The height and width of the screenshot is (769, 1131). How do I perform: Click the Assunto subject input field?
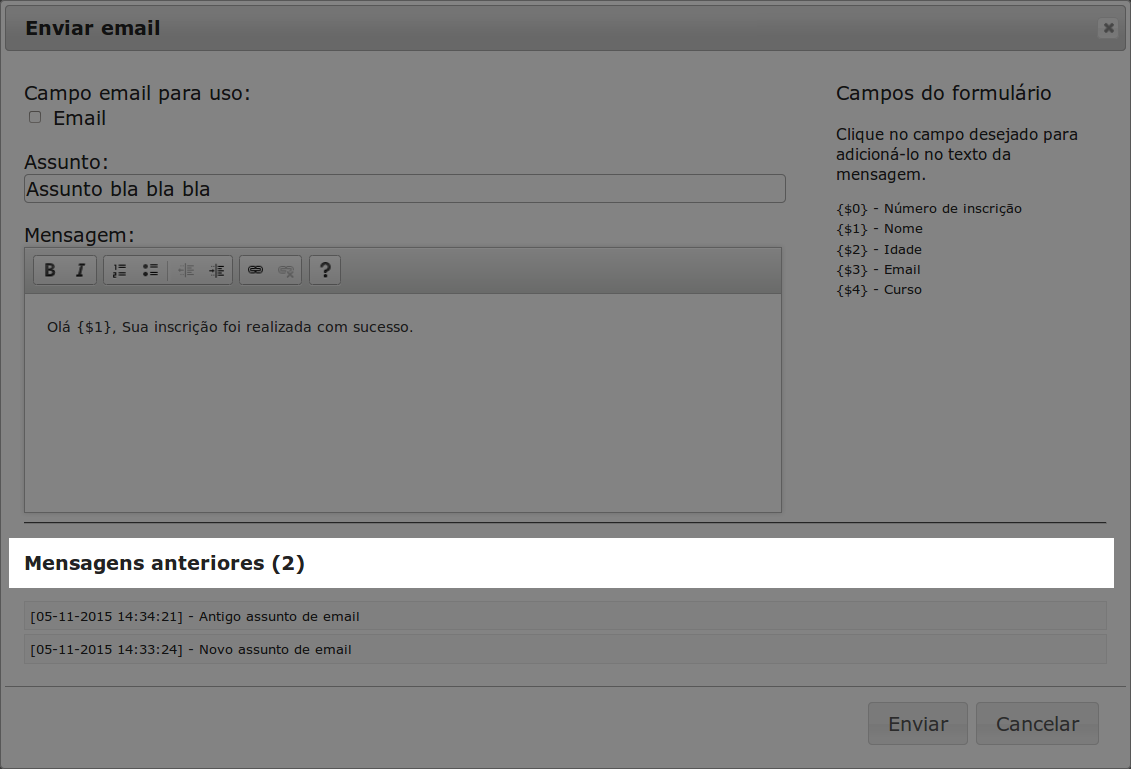click(x=404, y=189)
